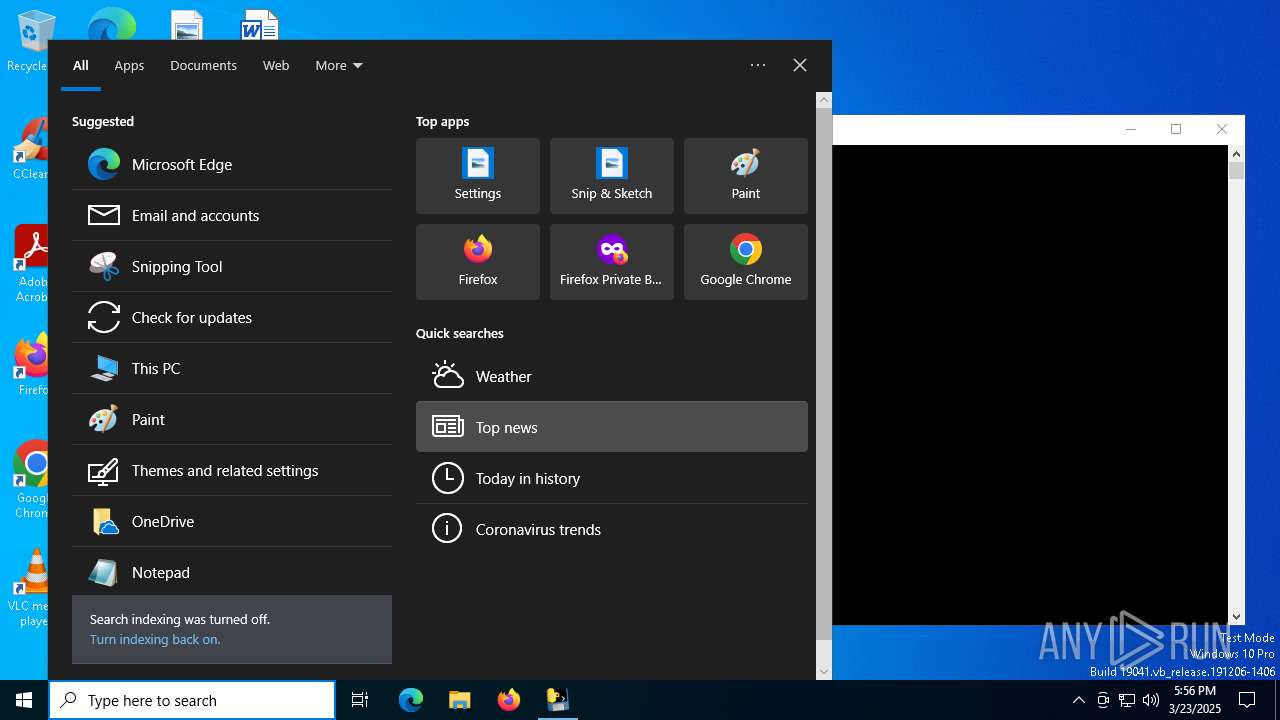The image size is (1280, 720).
Task: Switch to the Web search tab
Action: point(276,65)
